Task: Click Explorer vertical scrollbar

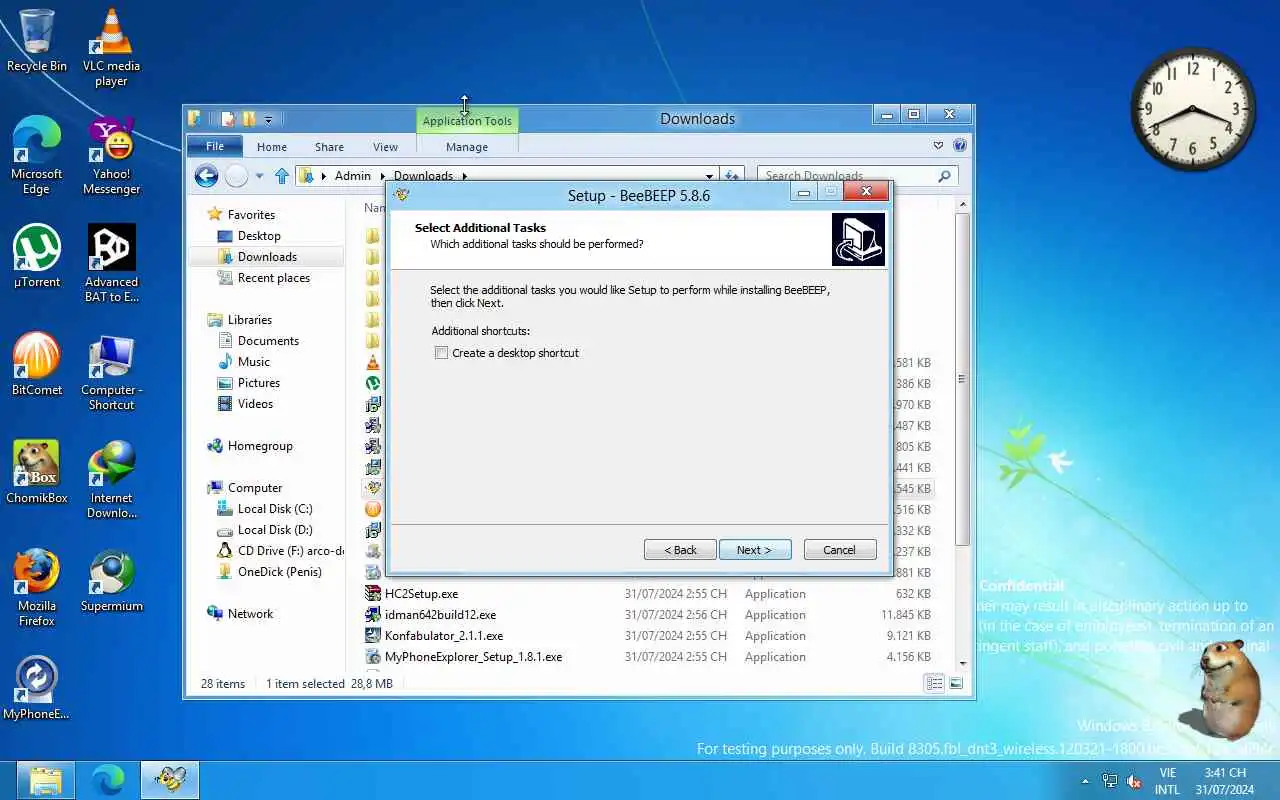Action: tap(962, 380)
